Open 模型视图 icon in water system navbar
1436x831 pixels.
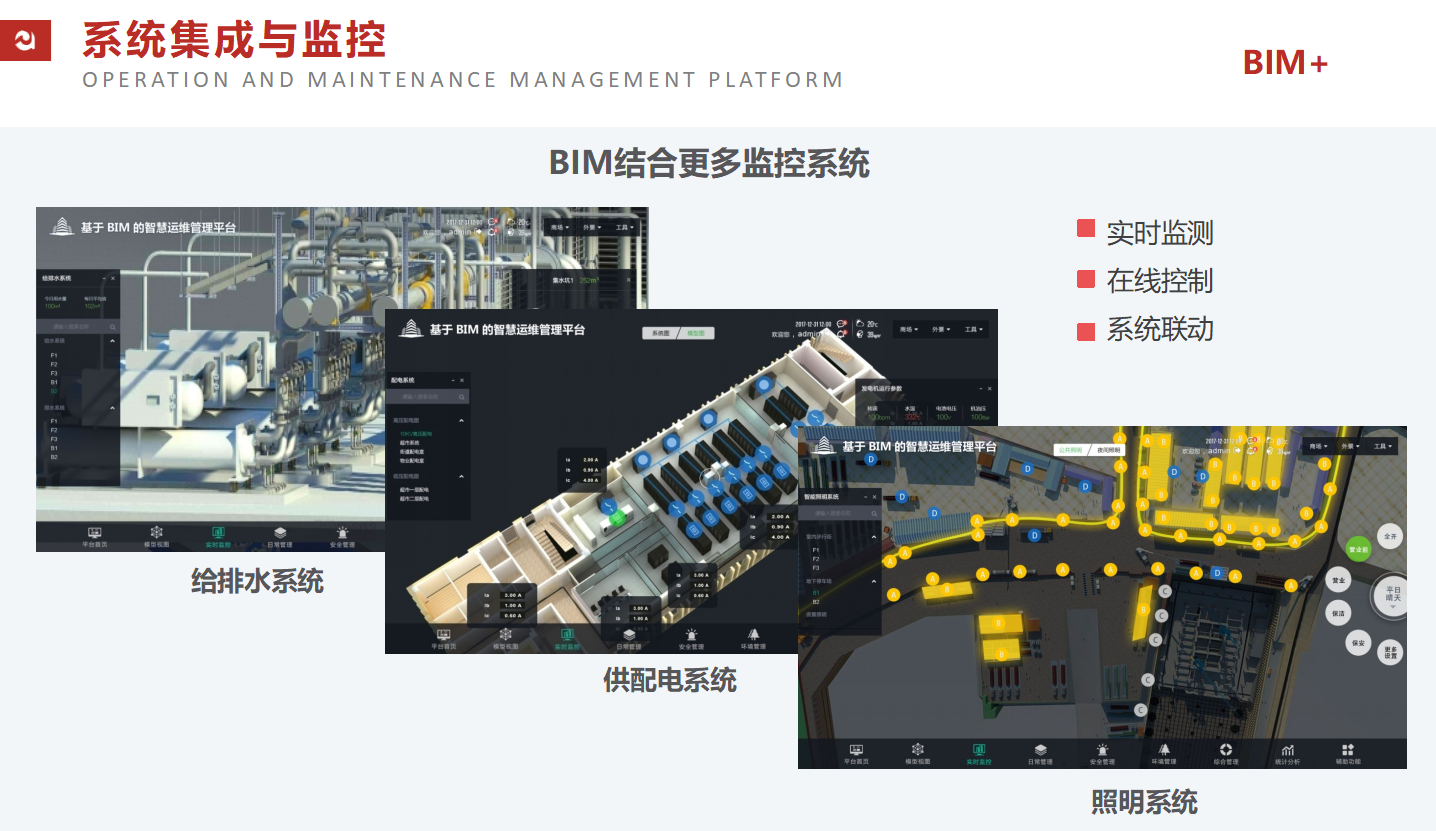[157, 537]
